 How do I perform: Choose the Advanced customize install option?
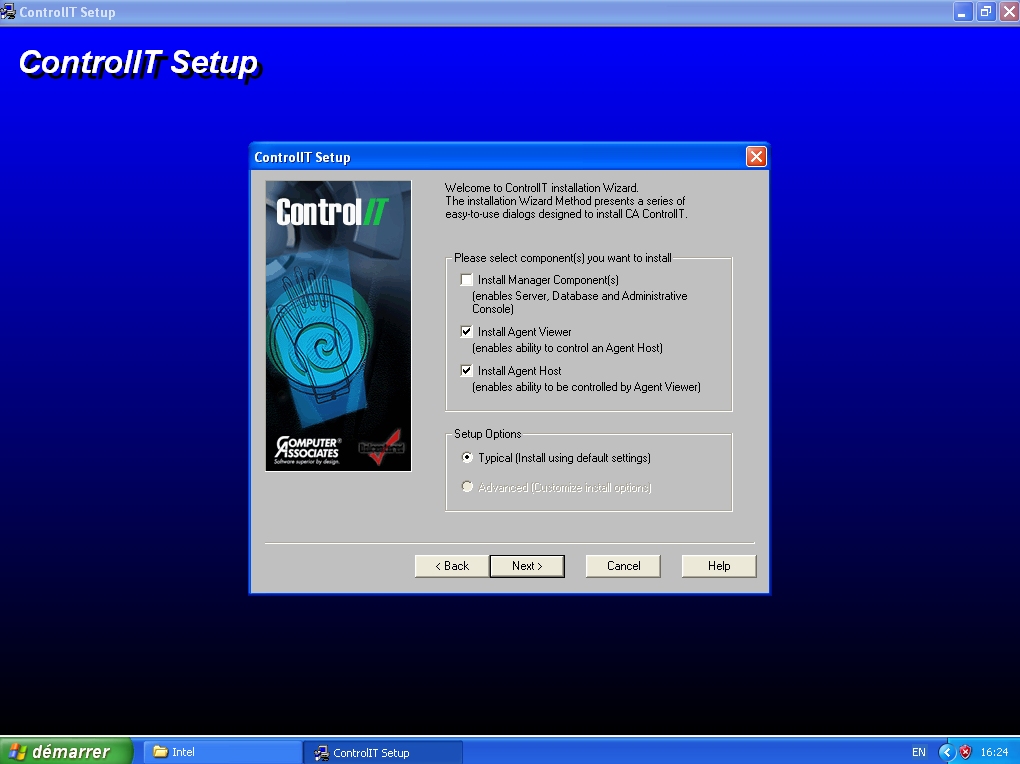click(467, 488)
